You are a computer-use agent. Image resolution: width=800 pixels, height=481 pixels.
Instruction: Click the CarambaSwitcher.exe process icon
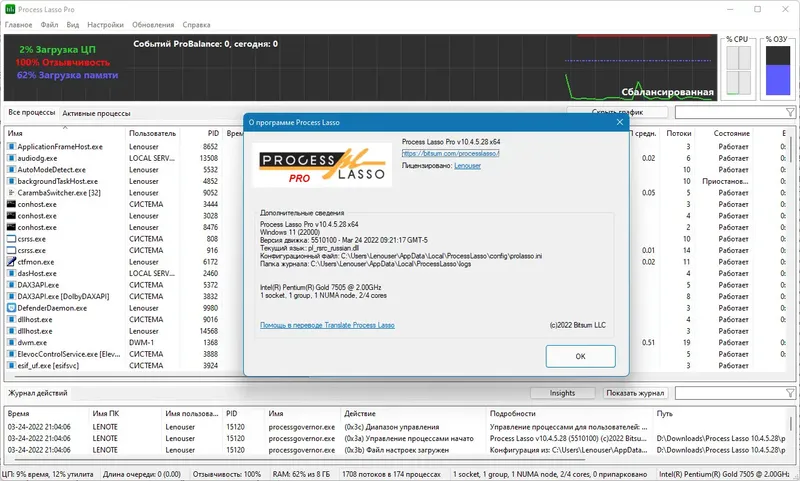11,193
